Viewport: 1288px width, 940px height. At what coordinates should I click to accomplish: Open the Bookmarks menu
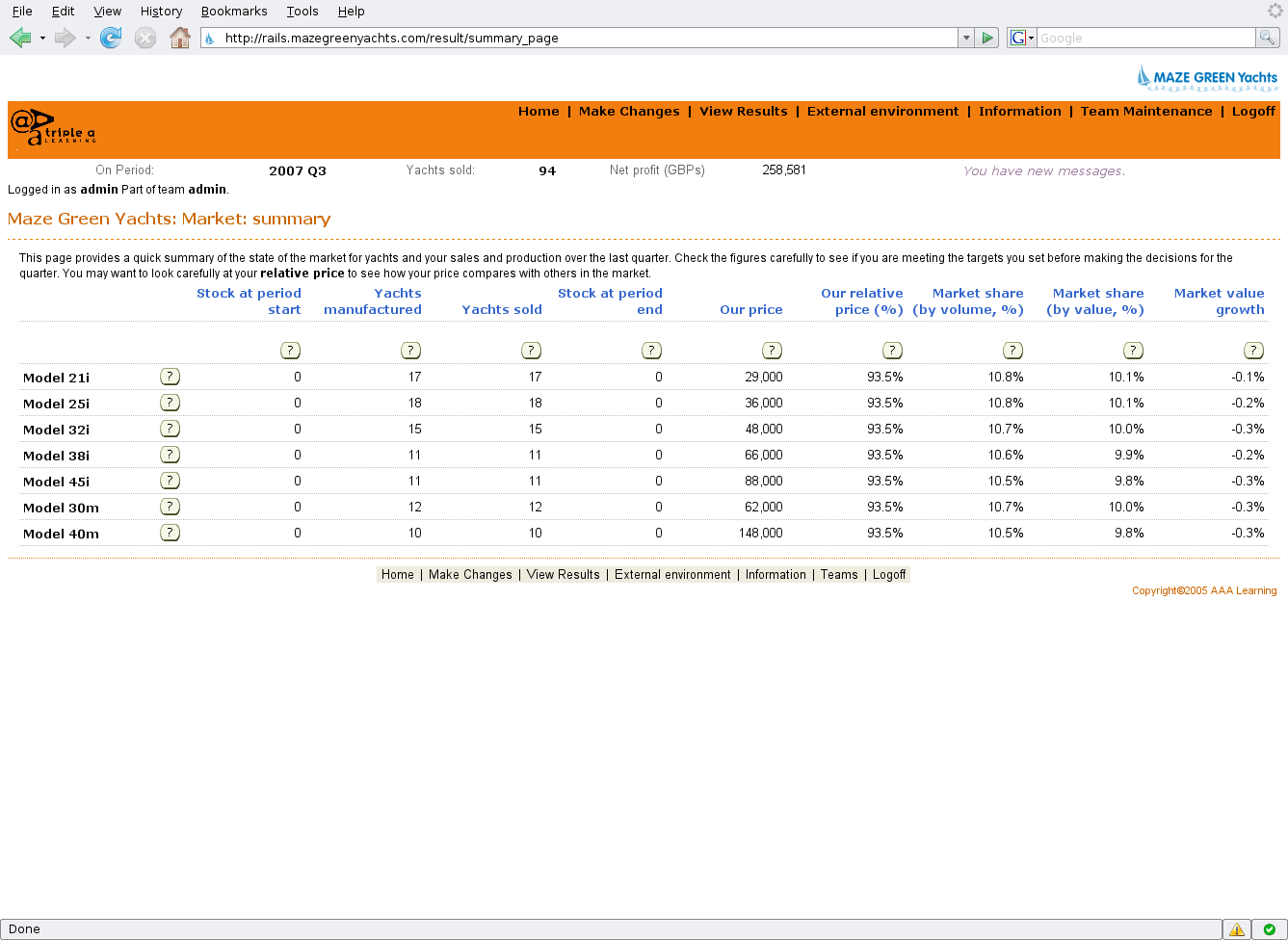click(234, 11)
